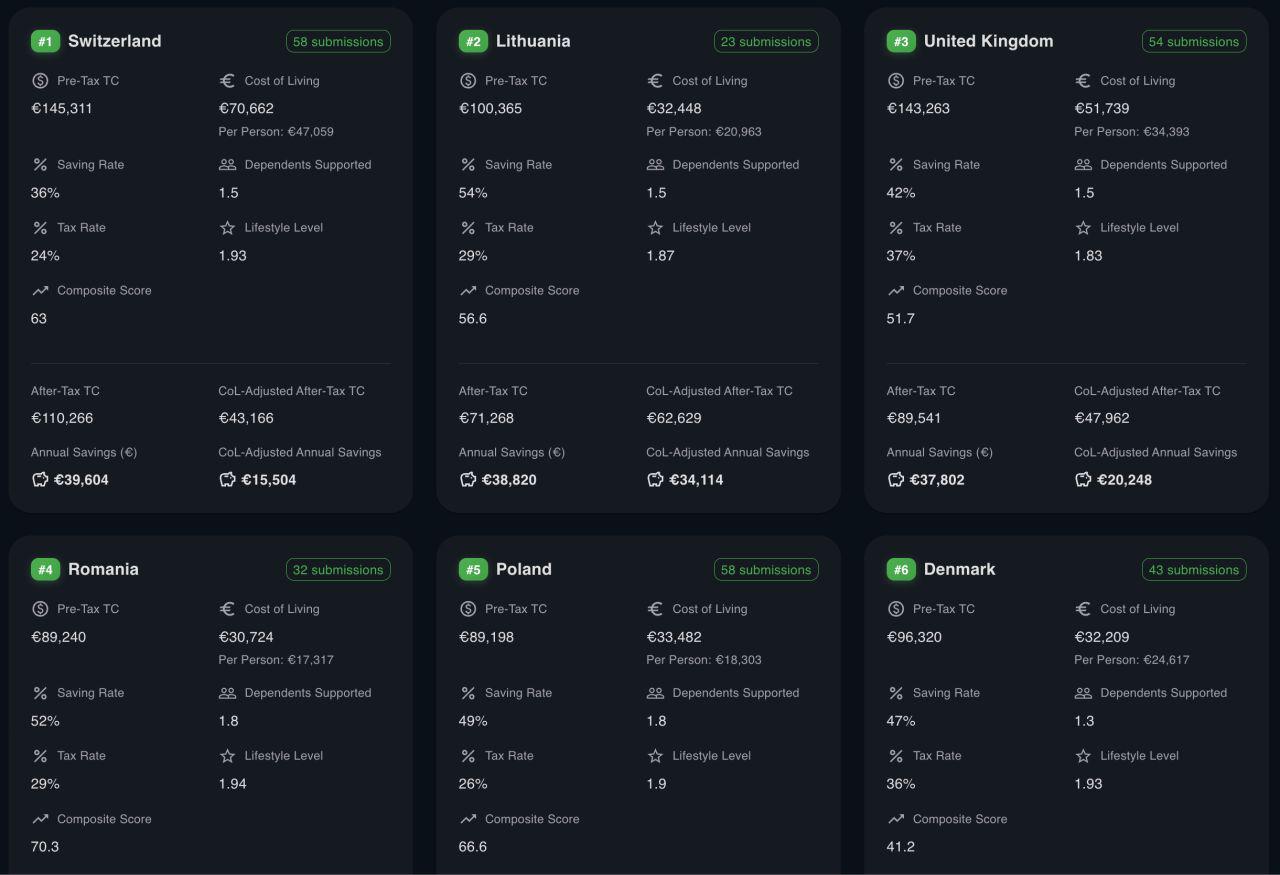The height and width of the screenshot is (875, 1280).
Task: Click the Tax Rate percent icon on Lithuania
Action: click(x=468, y=227)
